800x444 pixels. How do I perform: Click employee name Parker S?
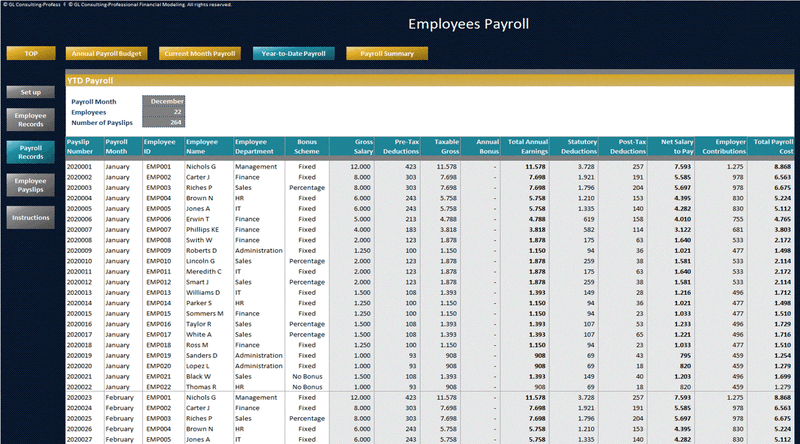coord(198,303)
